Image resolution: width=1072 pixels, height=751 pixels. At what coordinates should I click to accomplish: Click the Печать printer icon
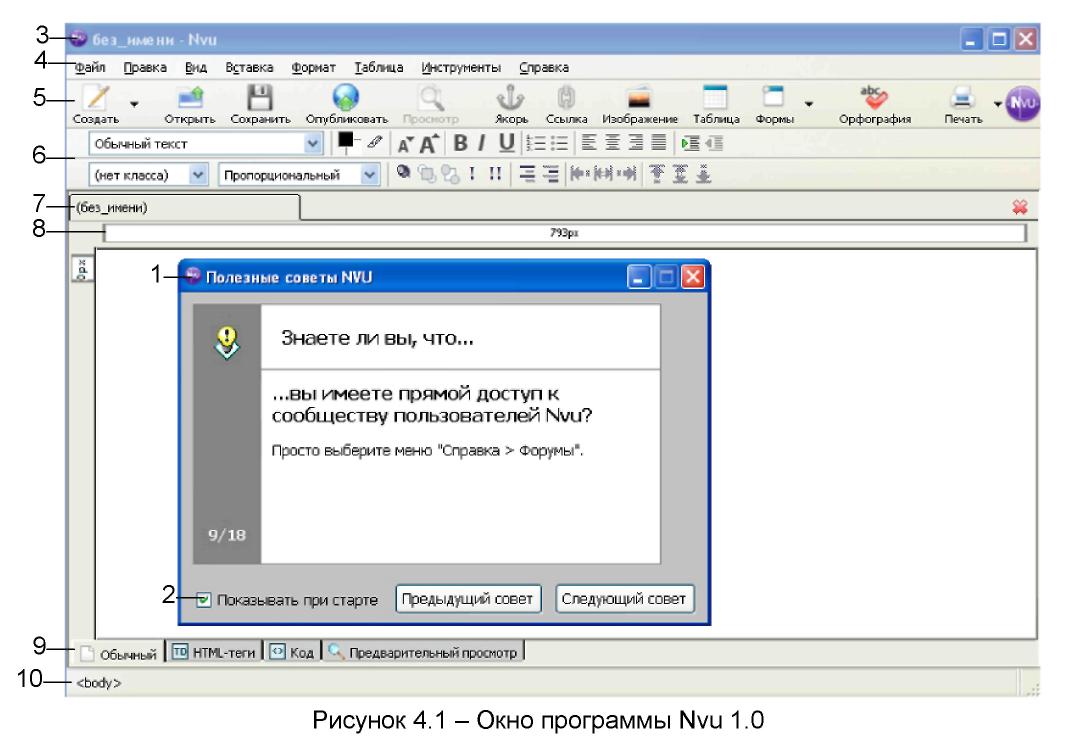click(x=963, y=98)
